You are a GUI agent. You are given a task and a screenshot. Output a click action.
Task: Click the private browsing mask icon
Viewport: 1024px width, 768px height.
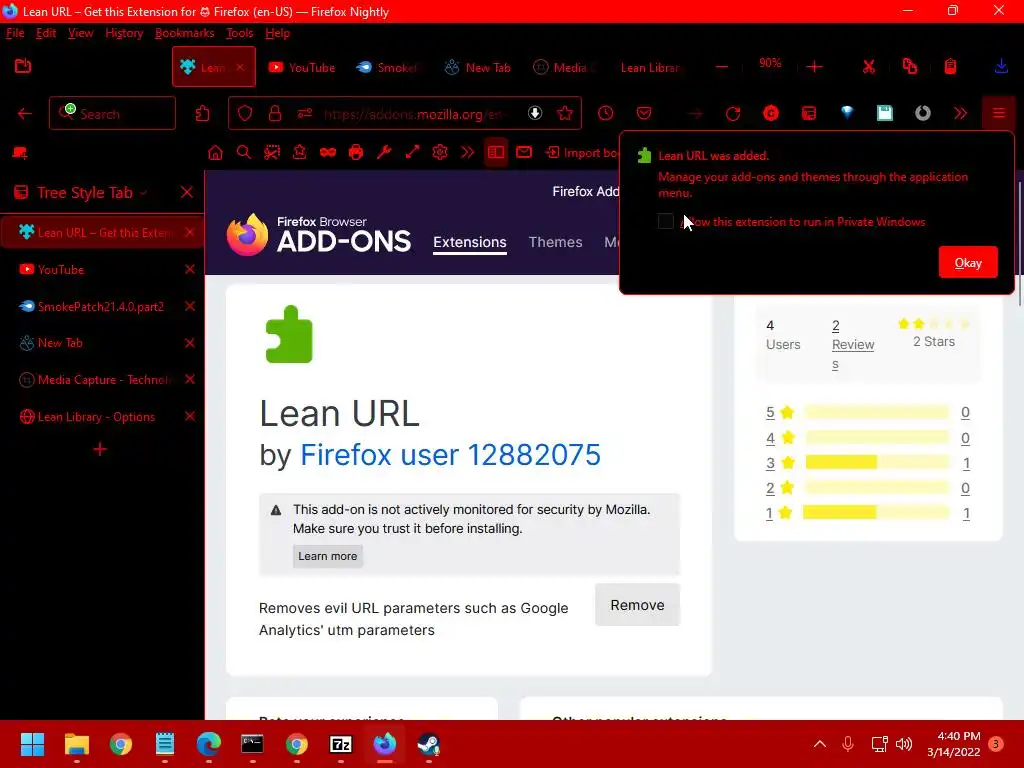328,153
